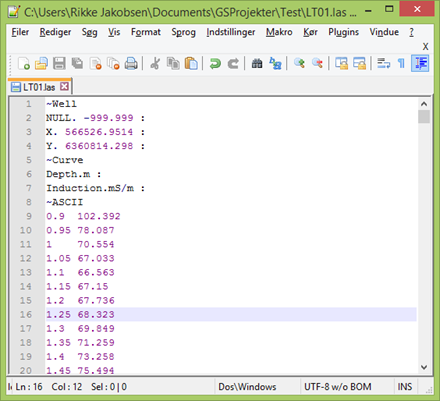The width and height of the screenshot is (440, 401).
Task: Open the Filer menu
Action: (20, 32)
